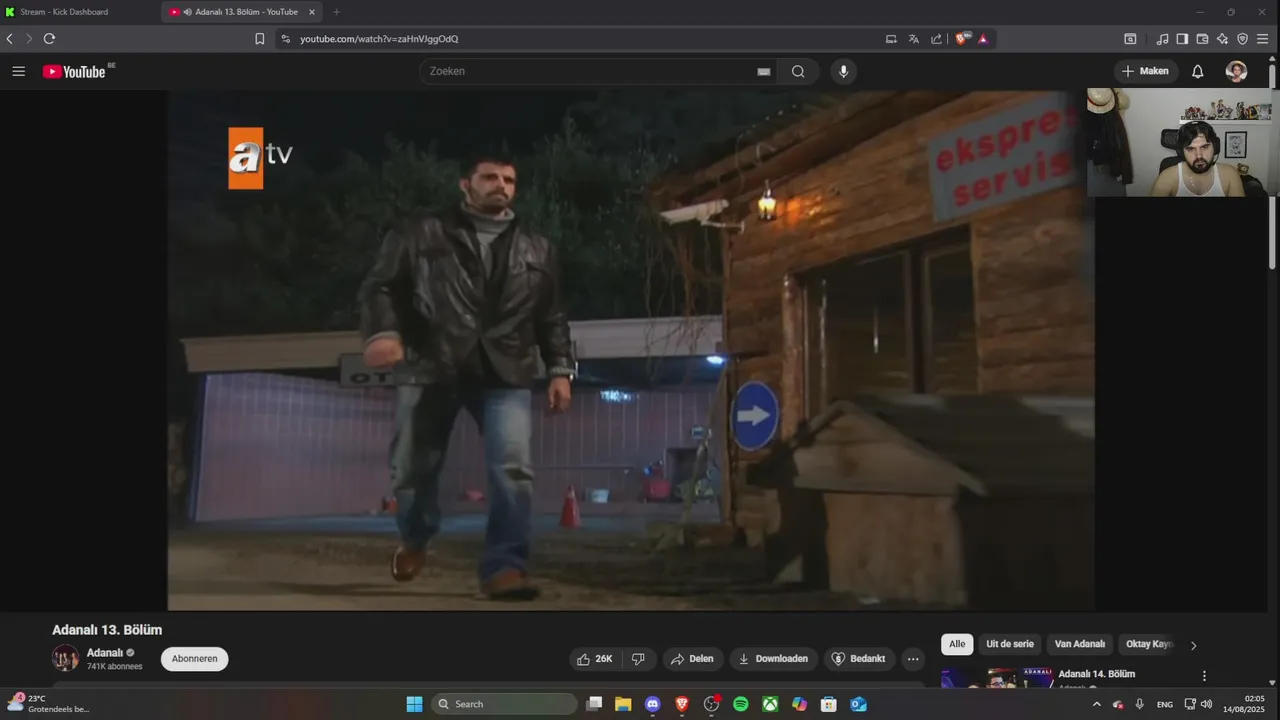Open the Xbox app from the taskbar
This screenshot has height=720, width=1280.
tap(770, 704)
